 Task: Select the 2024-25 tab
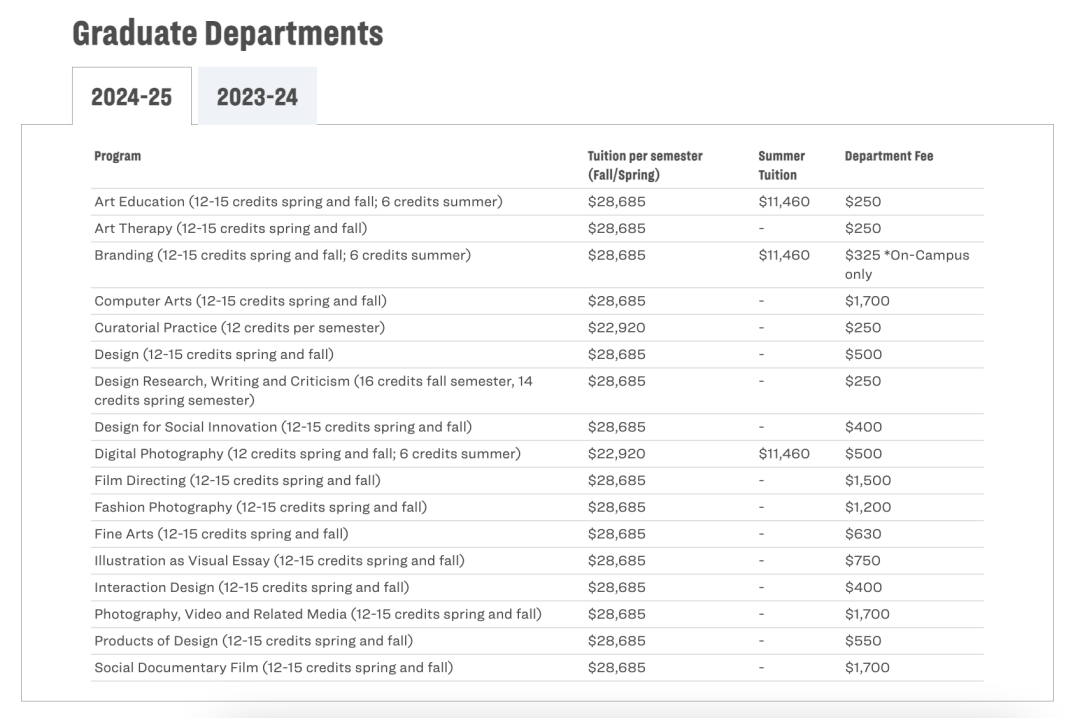[131, 97]
